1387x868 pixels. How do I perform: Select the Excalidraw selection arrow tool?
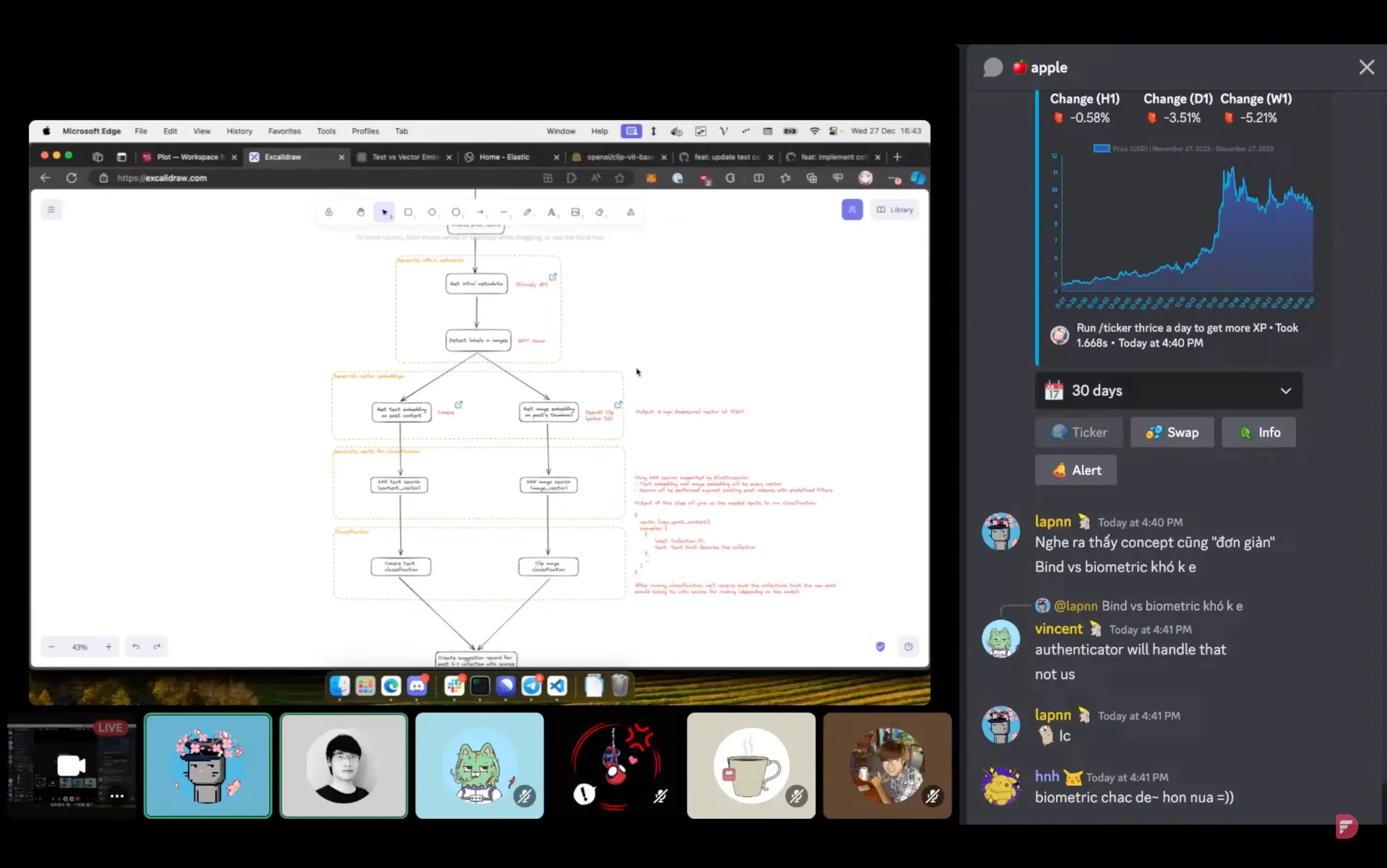384,212
